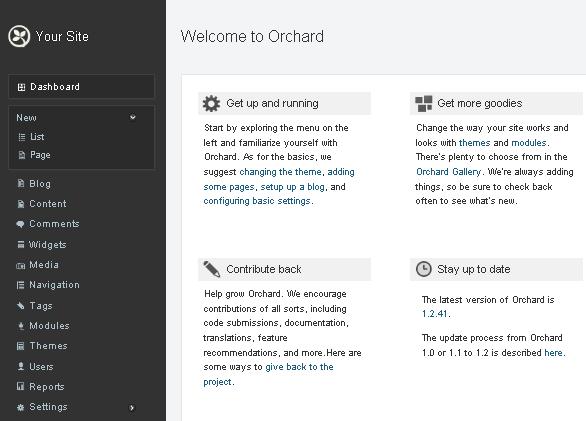
Task: Follow the setup up a blog link
Action: point(292,187)
